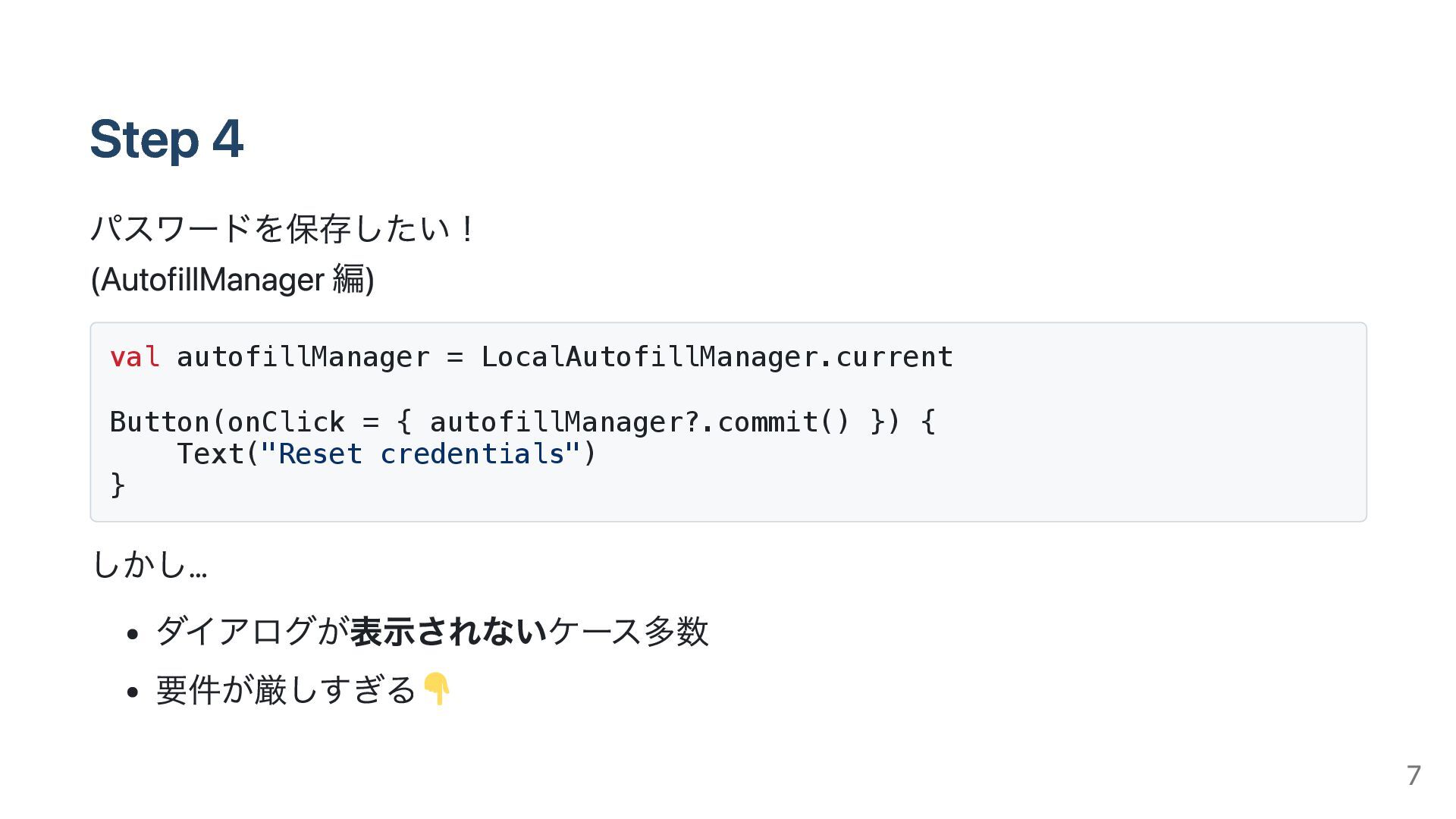Click the bullet dot before 要件
This screenshot has width=1456, height=819.
[133, 692]
